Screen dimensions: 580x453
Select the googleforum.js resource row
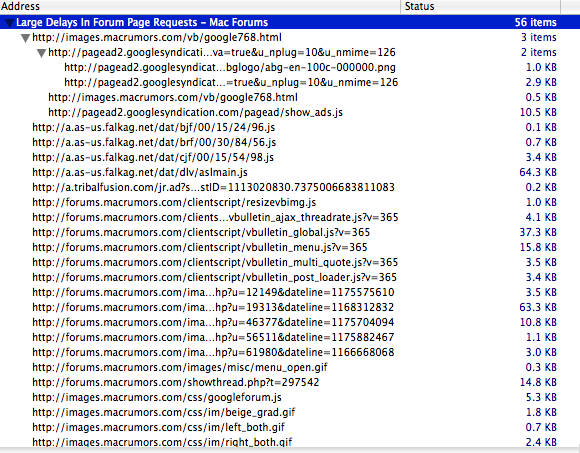coord(290,397)
